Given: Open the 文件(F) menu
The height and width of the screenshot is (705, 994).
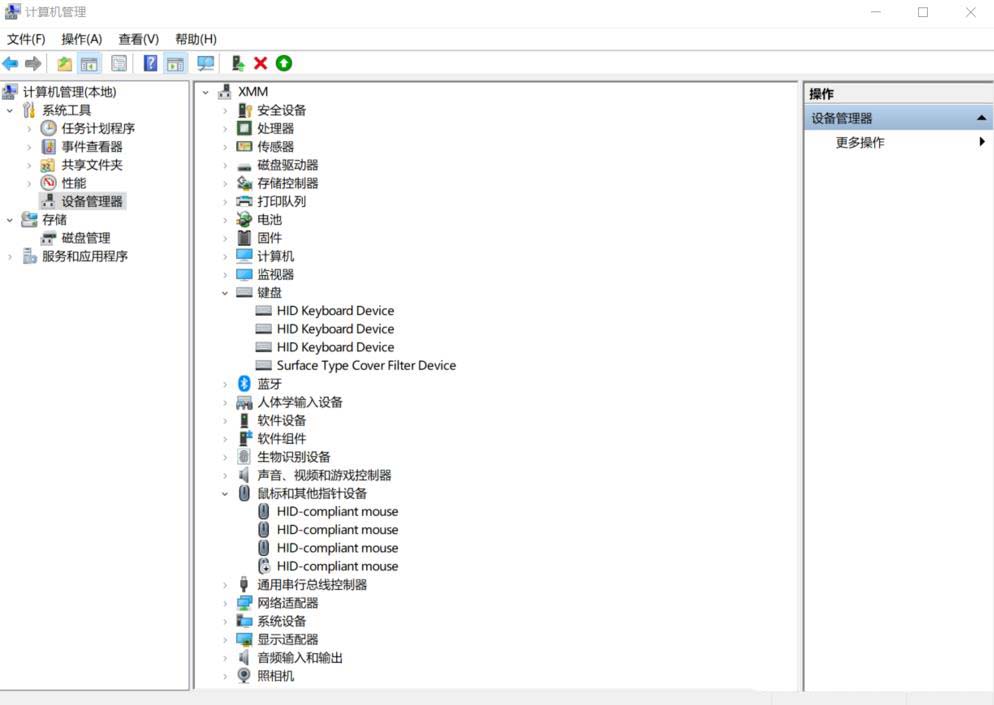Looking at the screenshot, I should click(26, 39).
